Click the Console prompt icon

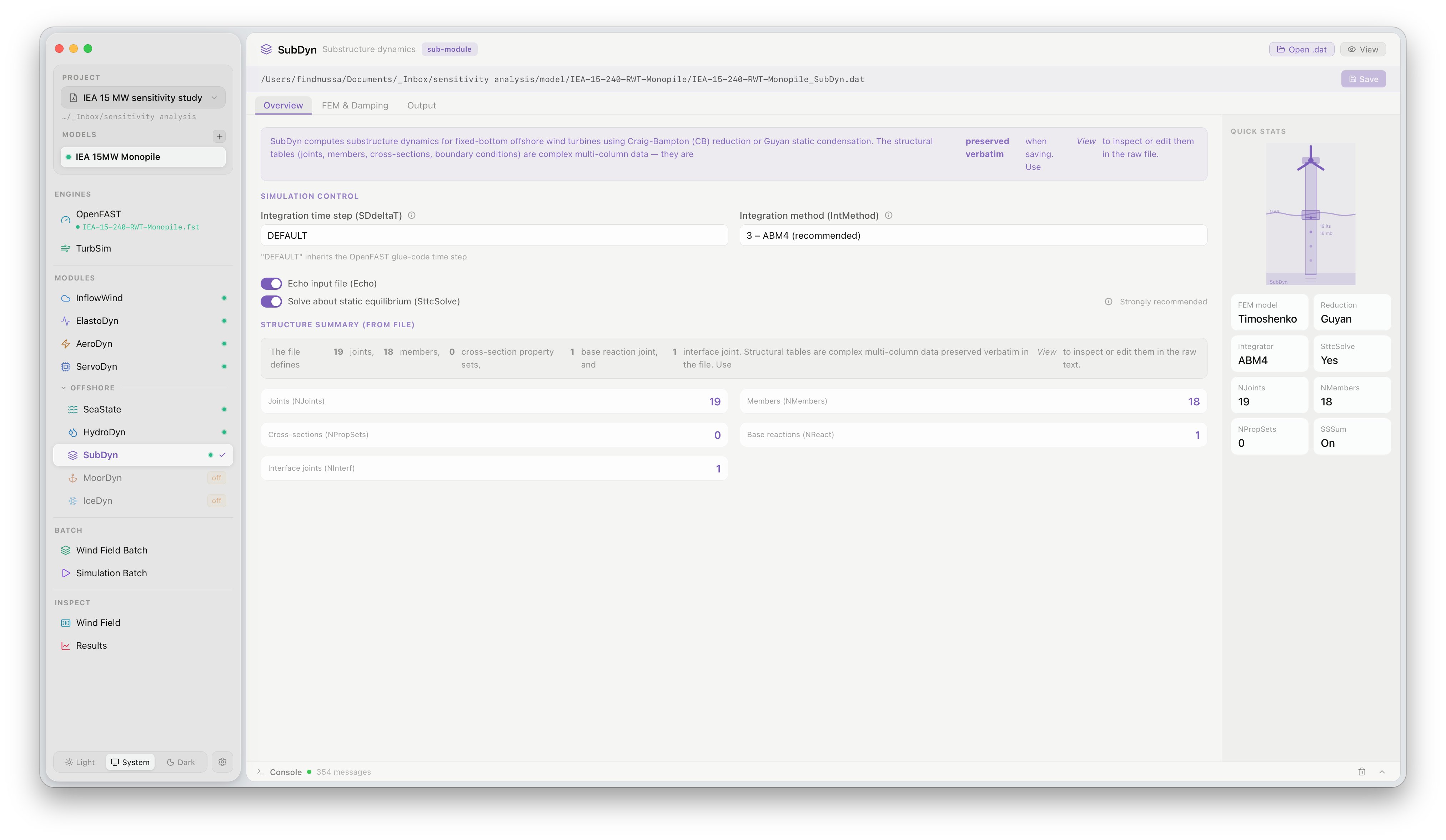(x=261, y=772)
